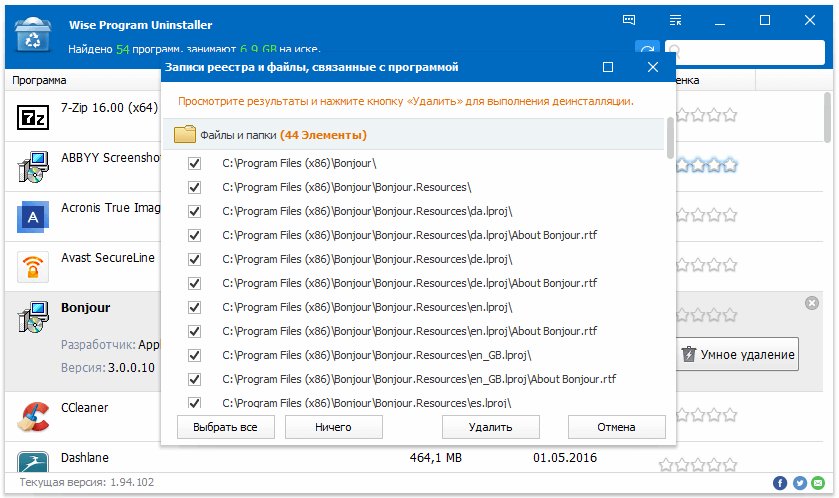Click the Bonjour version 3.0.0.10 text

coord(131,367)
